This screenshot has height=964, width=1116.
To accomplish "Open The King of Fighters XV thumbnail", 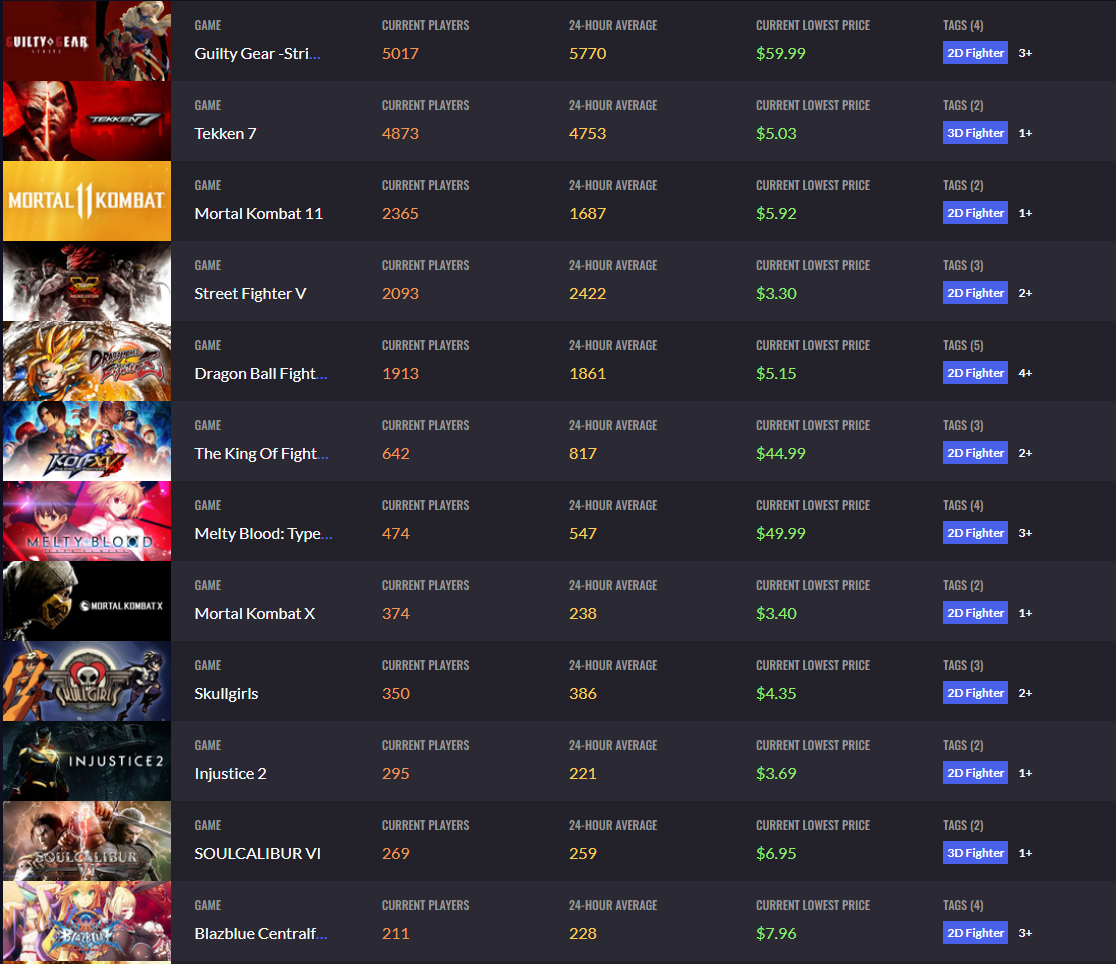I will click(87, 441).
